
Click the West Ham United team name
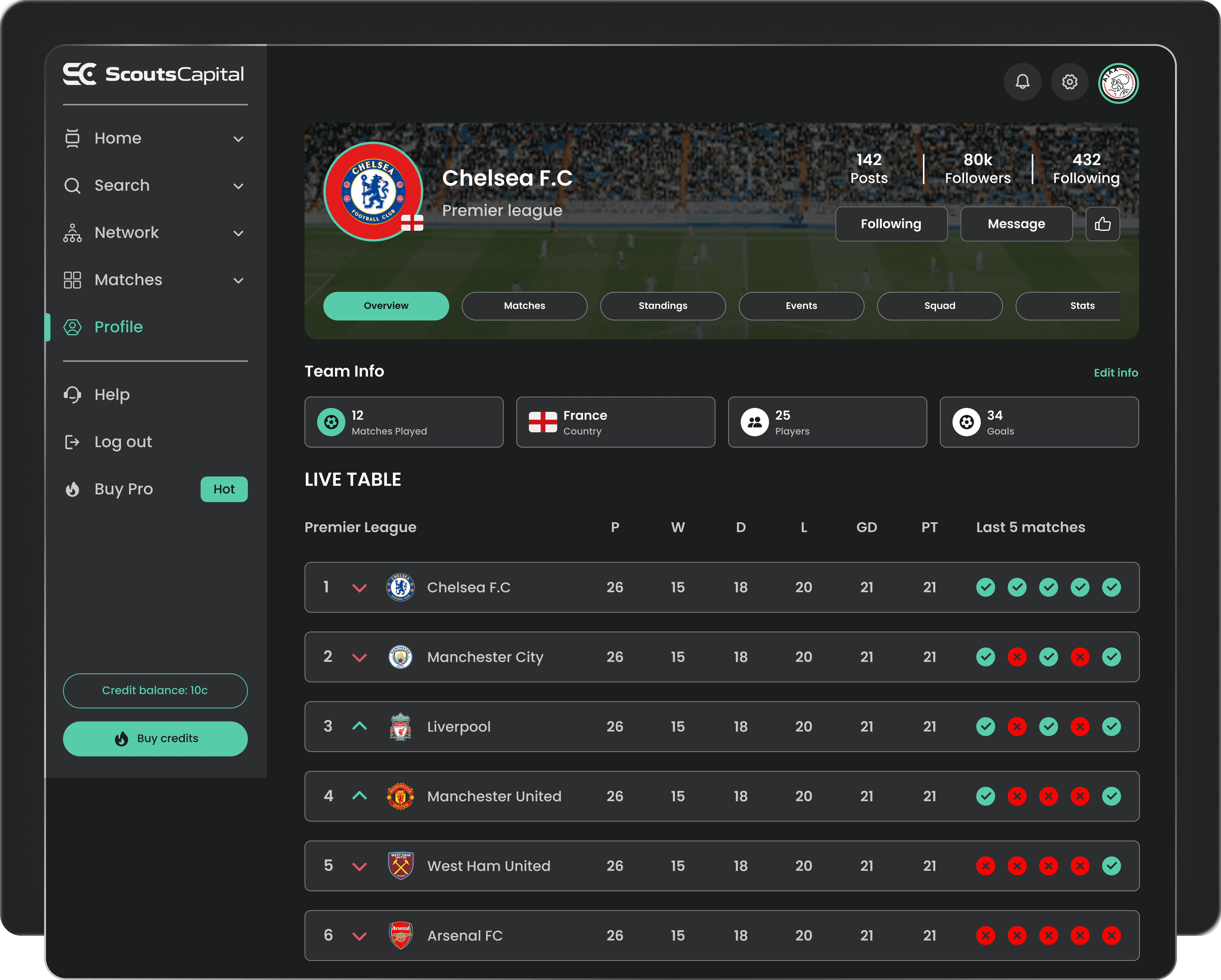488,866
